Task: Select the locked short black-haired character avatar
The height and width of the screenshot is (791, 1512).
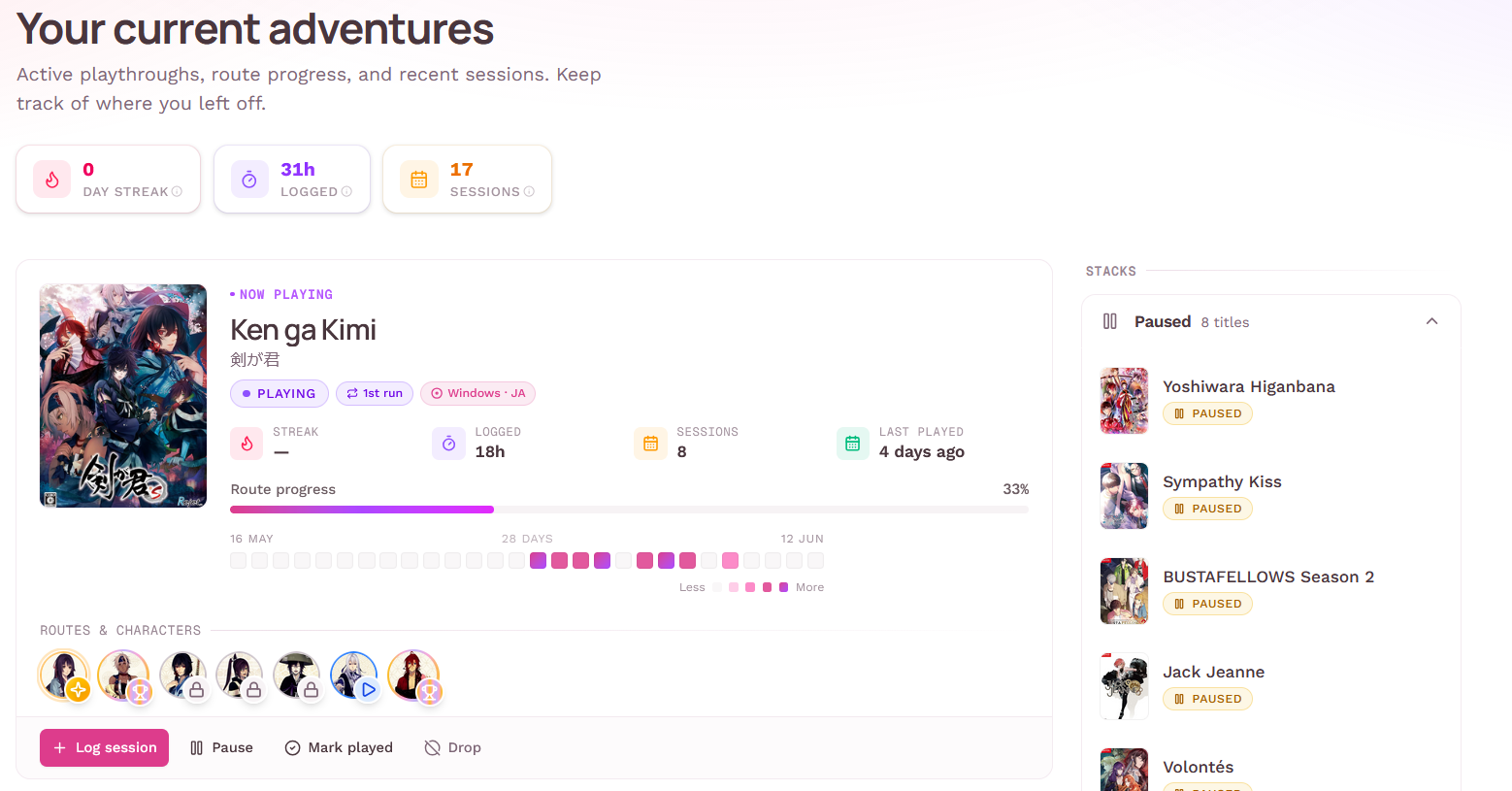Action: tap(182, 675)
